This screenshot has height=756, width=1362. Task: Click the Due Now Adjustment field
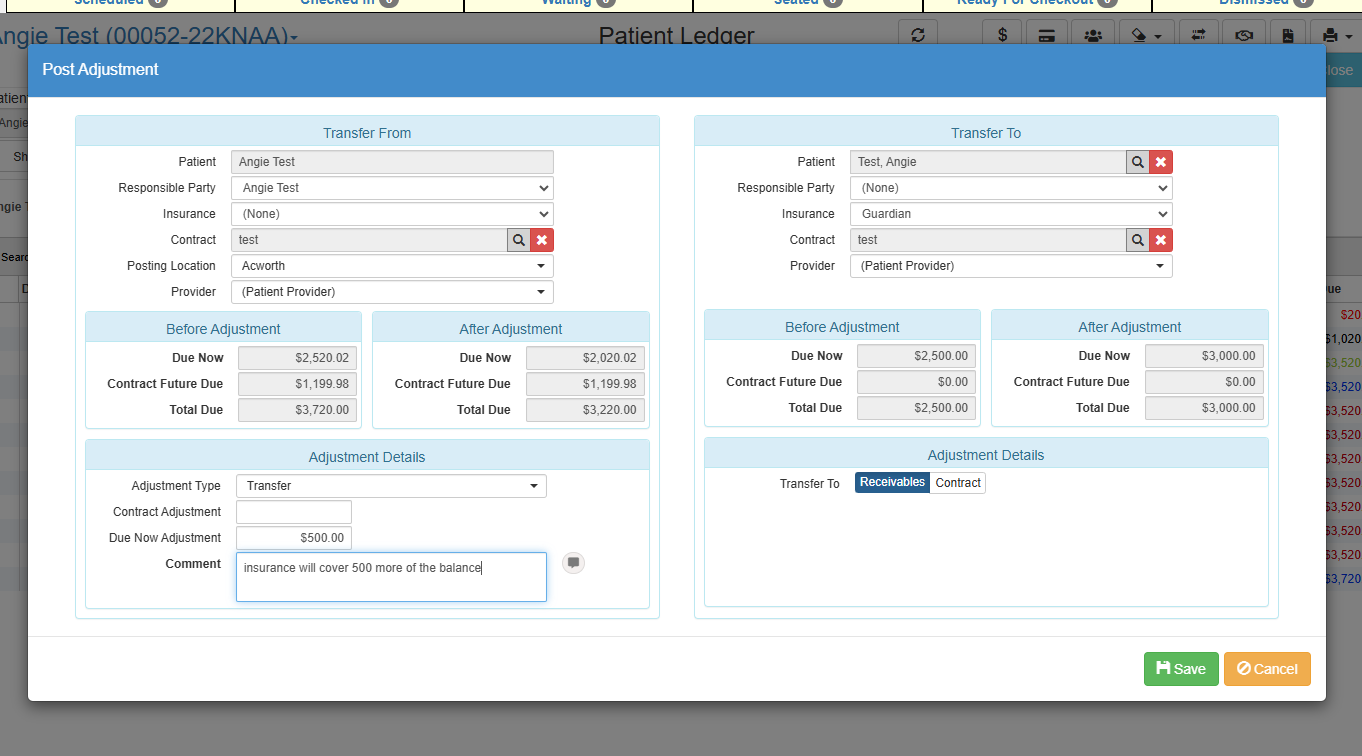coord(294,538)
